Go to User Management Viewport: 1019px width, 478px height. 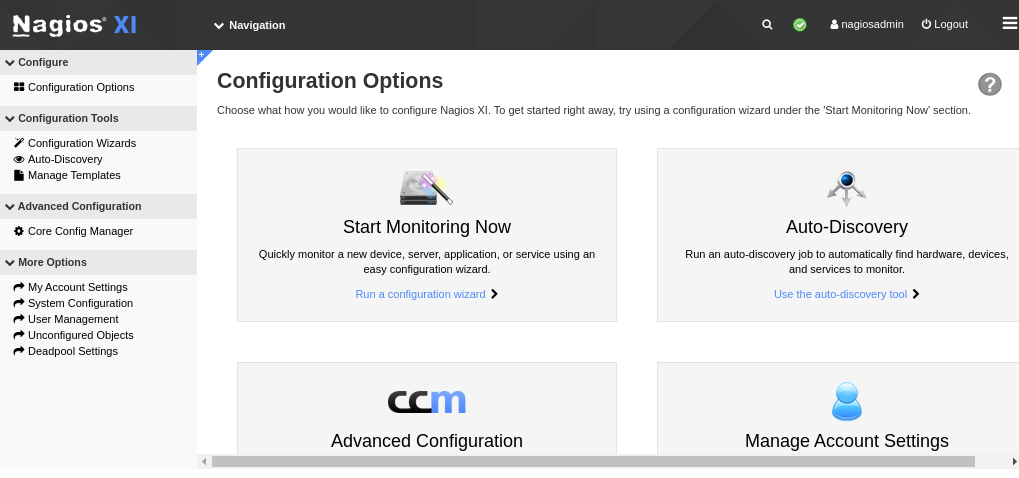point(73,320)
